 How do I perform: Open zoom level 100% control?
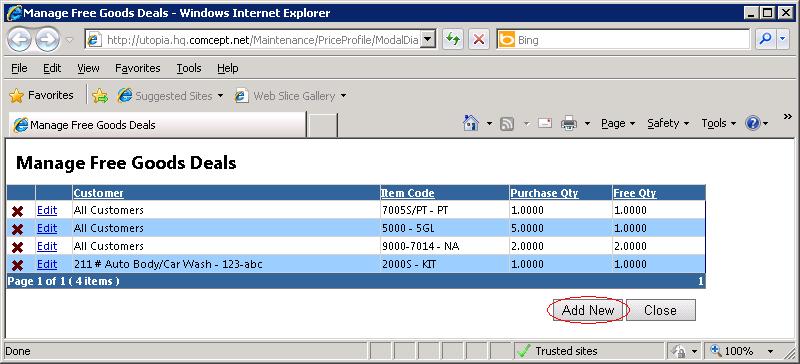point(733,351)
